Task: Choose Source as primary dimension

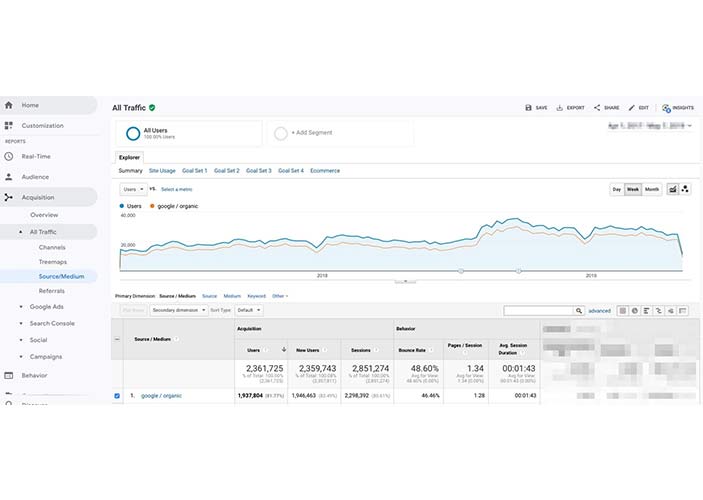Action: tap(209, 296)
